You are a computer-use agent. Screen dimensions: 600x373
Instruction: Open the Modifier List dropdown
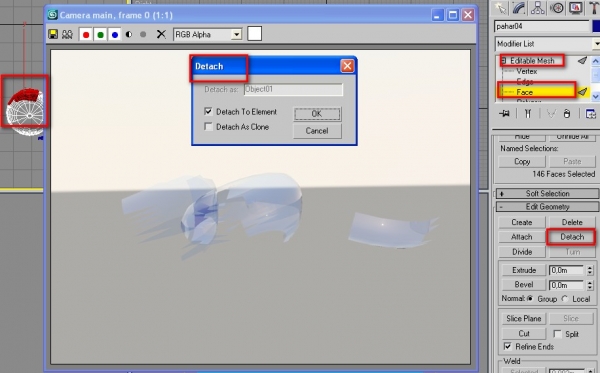pos(597,44)
